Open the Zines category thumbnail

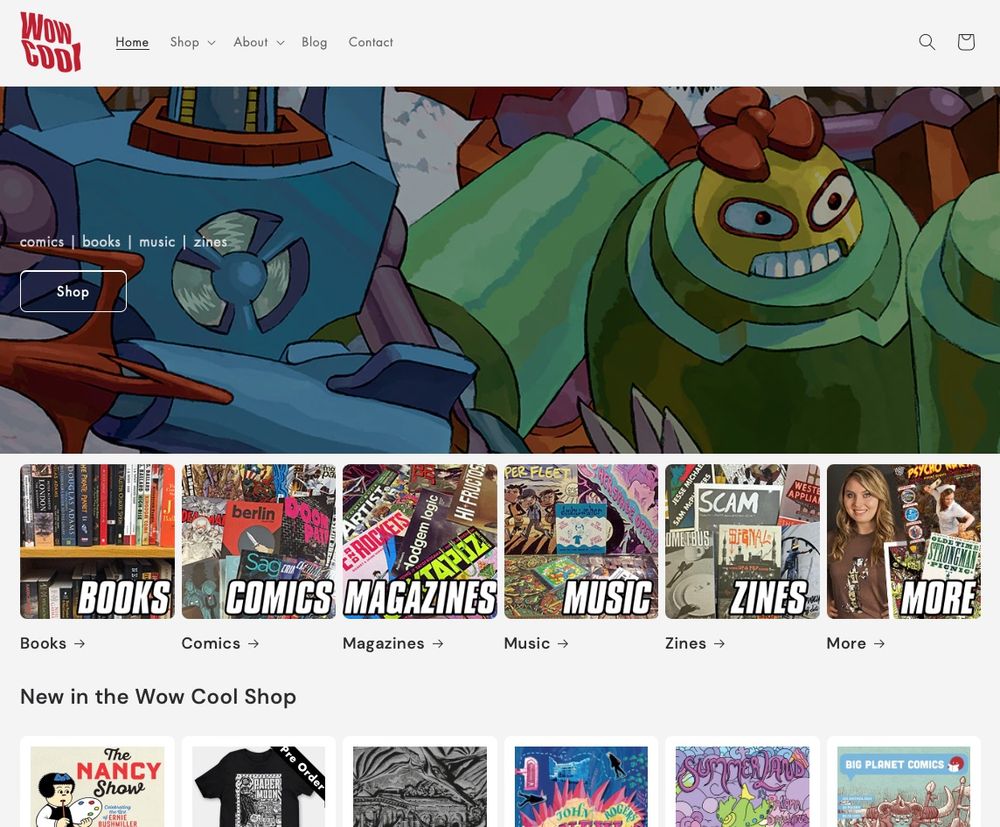(742, 541)
